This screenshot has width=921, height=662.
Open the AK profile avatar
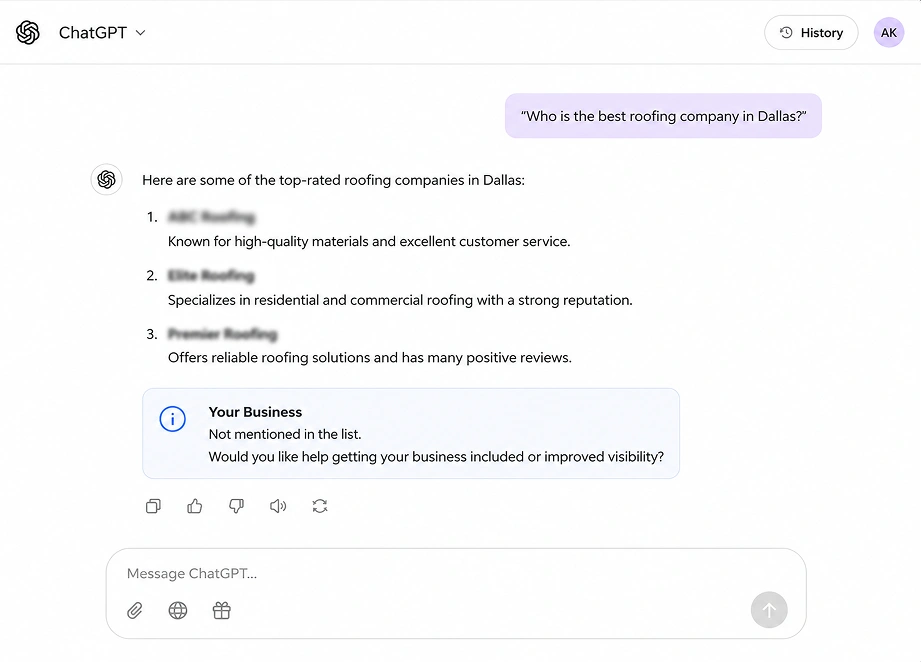889,32
